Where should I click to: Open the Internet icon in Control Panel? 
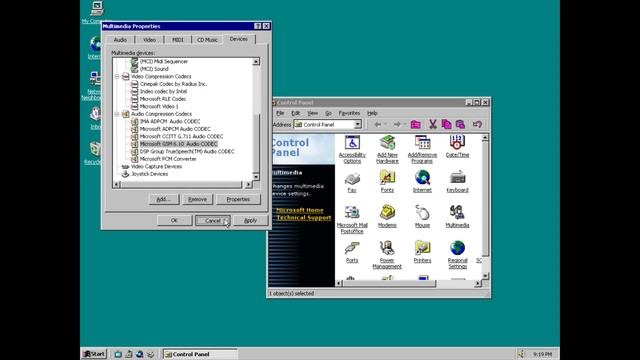pyautogui.click(x=422, y=182)
